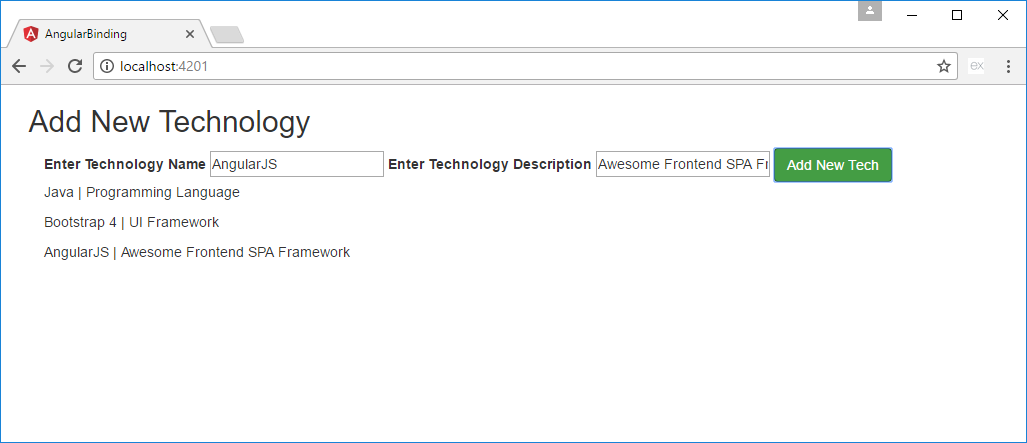Maximize the browser window

tap(957, 14)
